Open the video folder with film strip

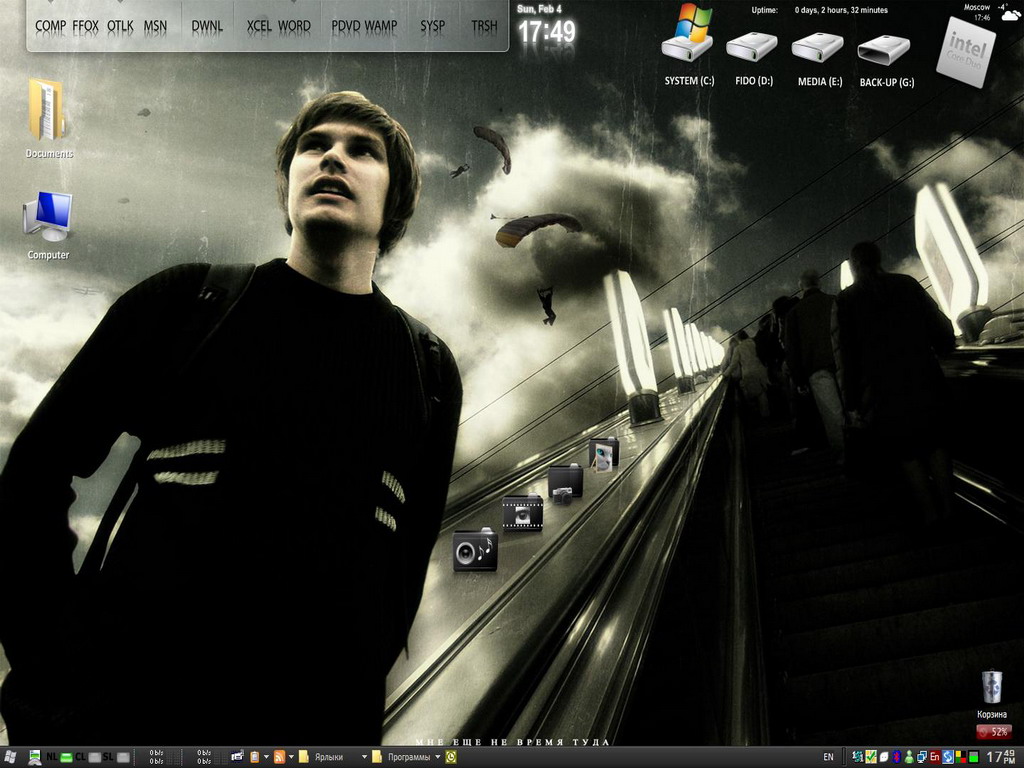[522, 513]
